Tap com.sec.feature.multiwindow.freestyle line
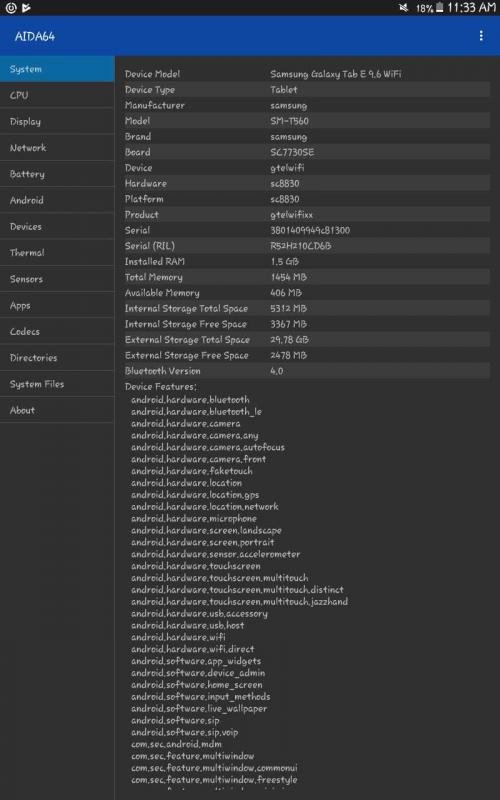Viewport: 500px width, 800px height. pos(214,780)
